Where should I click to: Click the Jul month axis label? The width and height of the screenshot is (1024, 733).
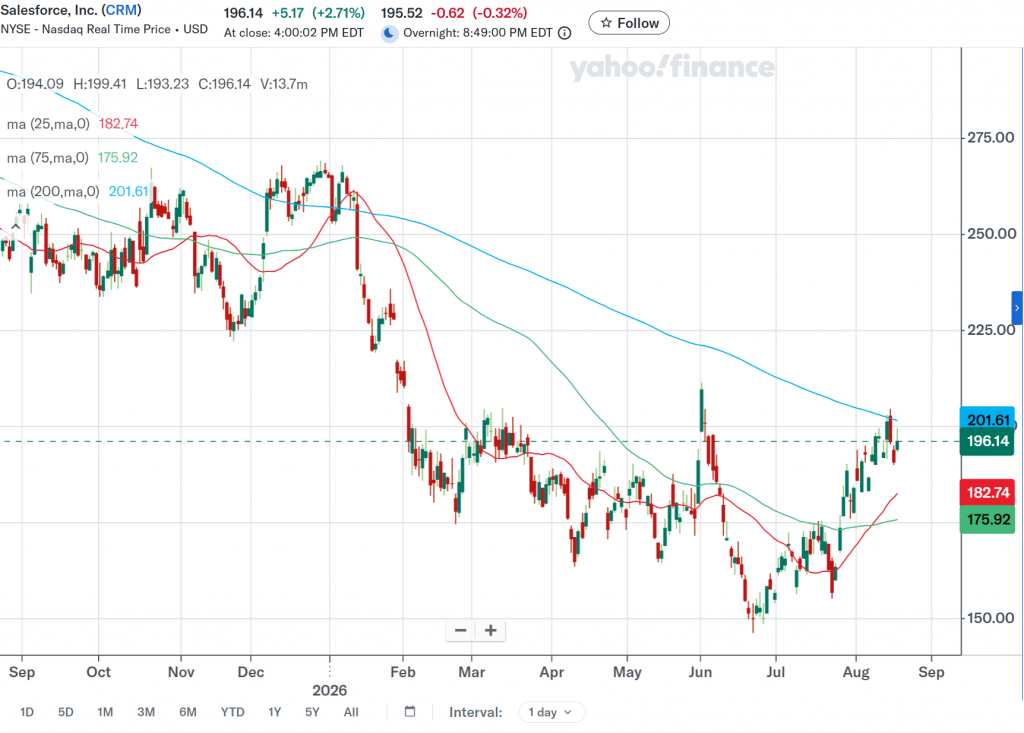[x=775, y=672]
